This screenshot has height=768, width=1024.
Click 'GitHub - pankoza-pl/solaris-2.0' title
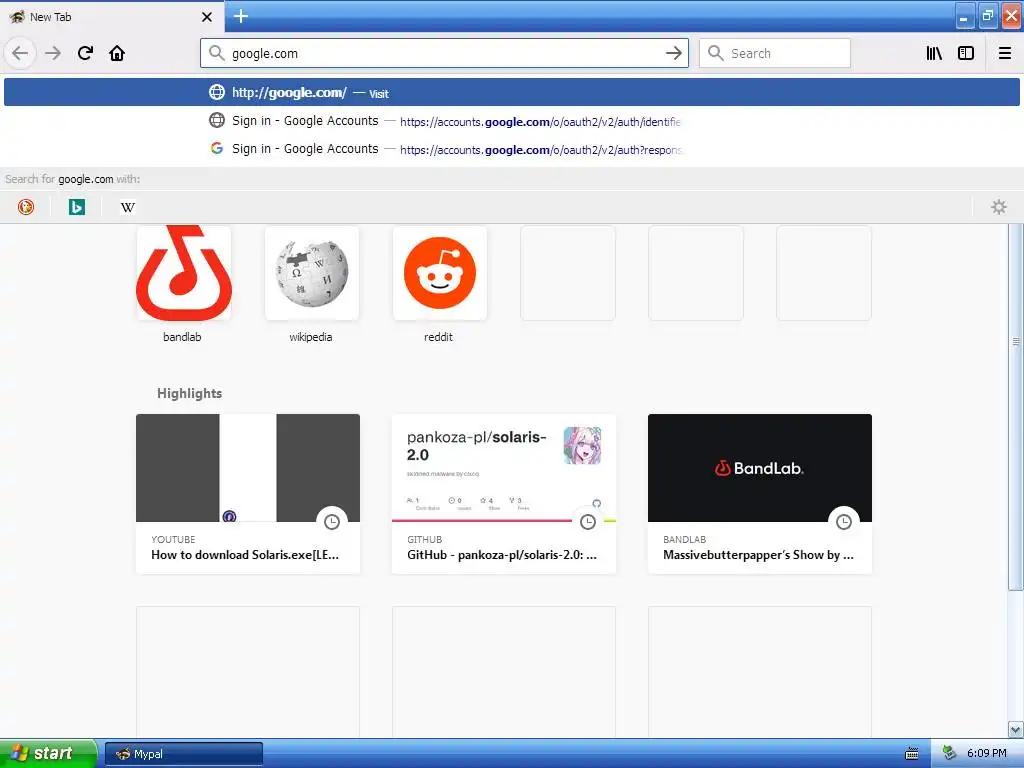click(502, 555)
